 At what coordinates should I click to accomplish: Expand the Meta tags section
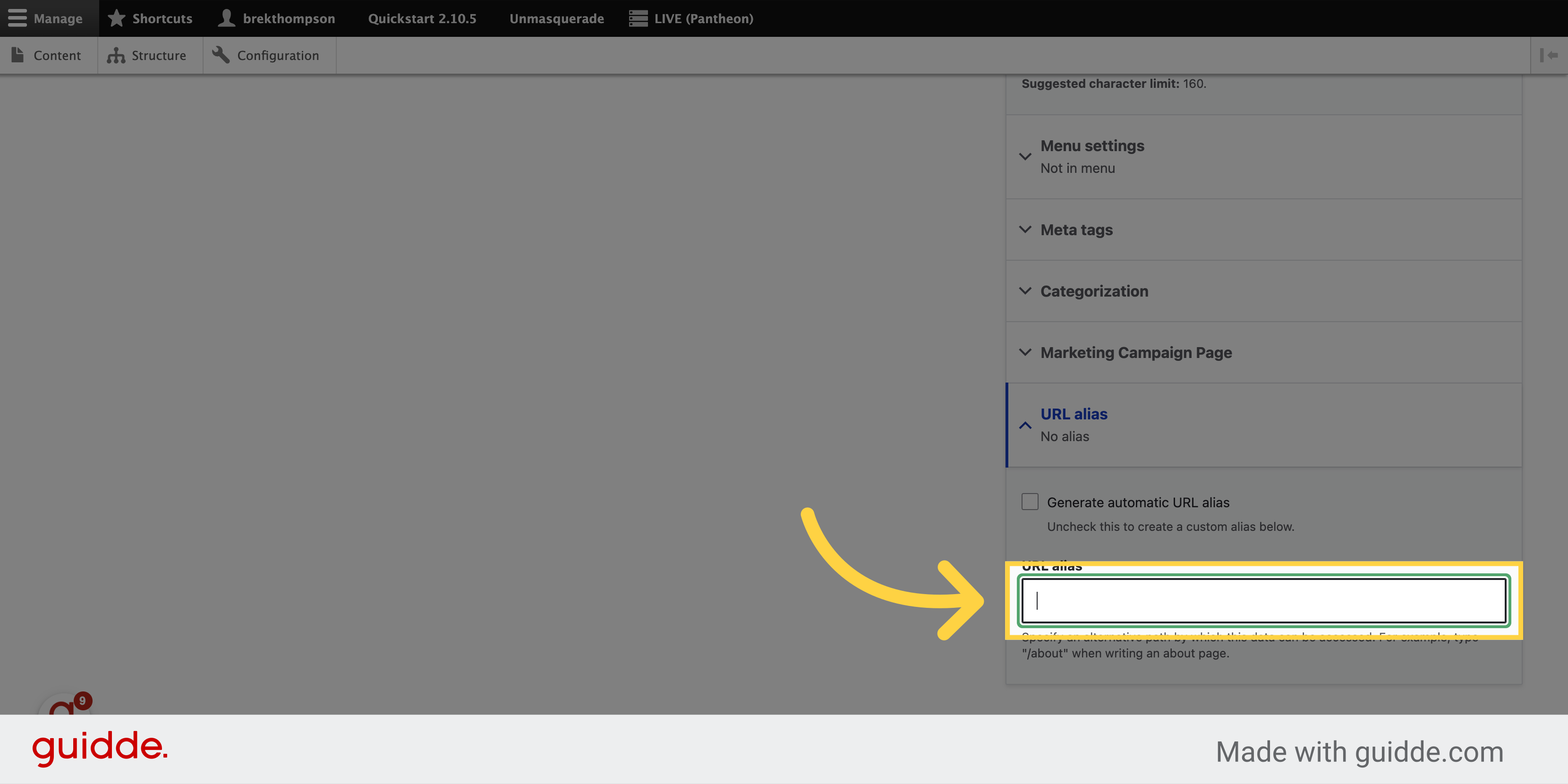1076,229
